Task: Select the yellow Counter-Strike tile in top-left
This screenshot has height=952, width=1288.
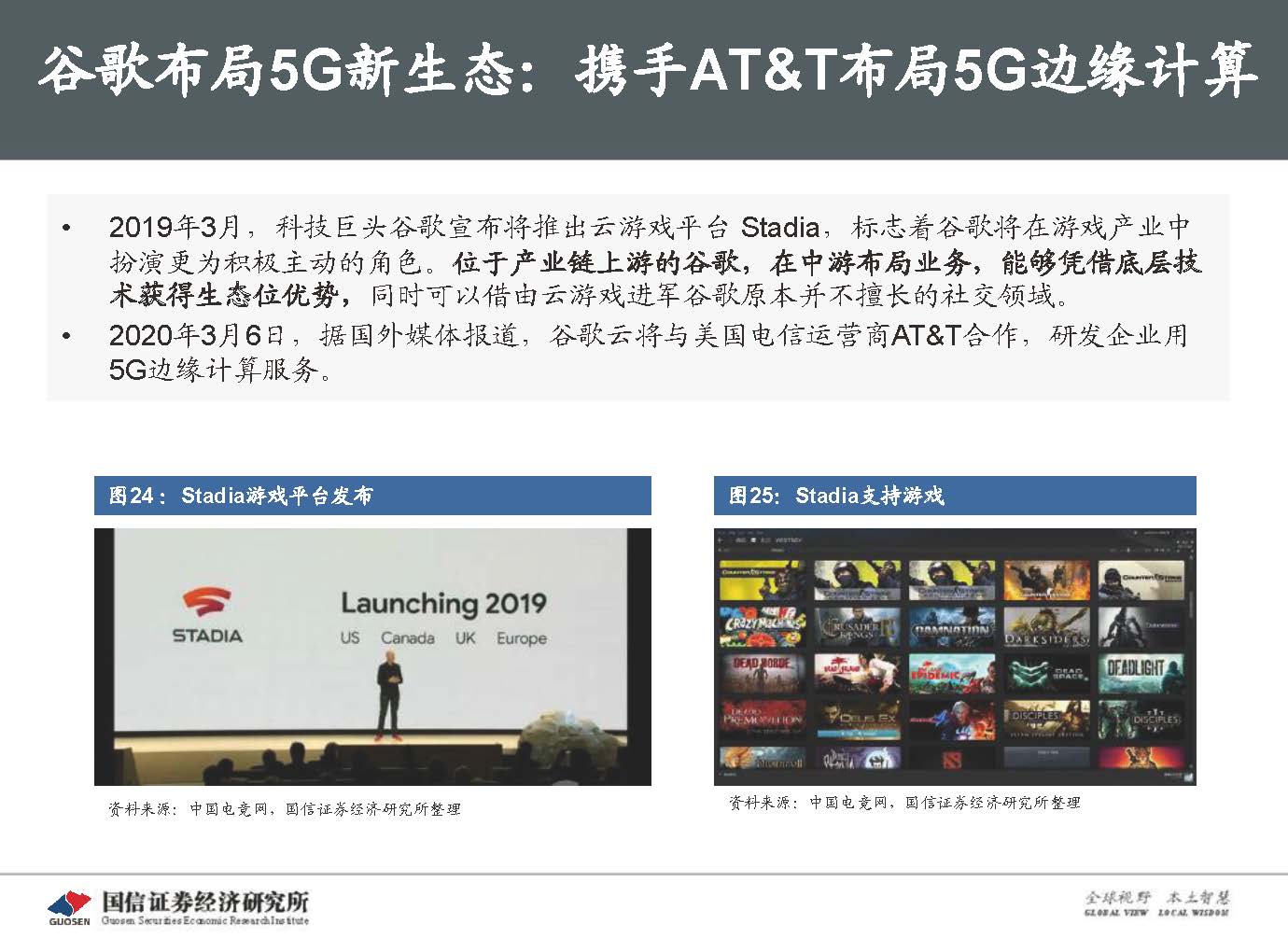Action: click(763, 580)
